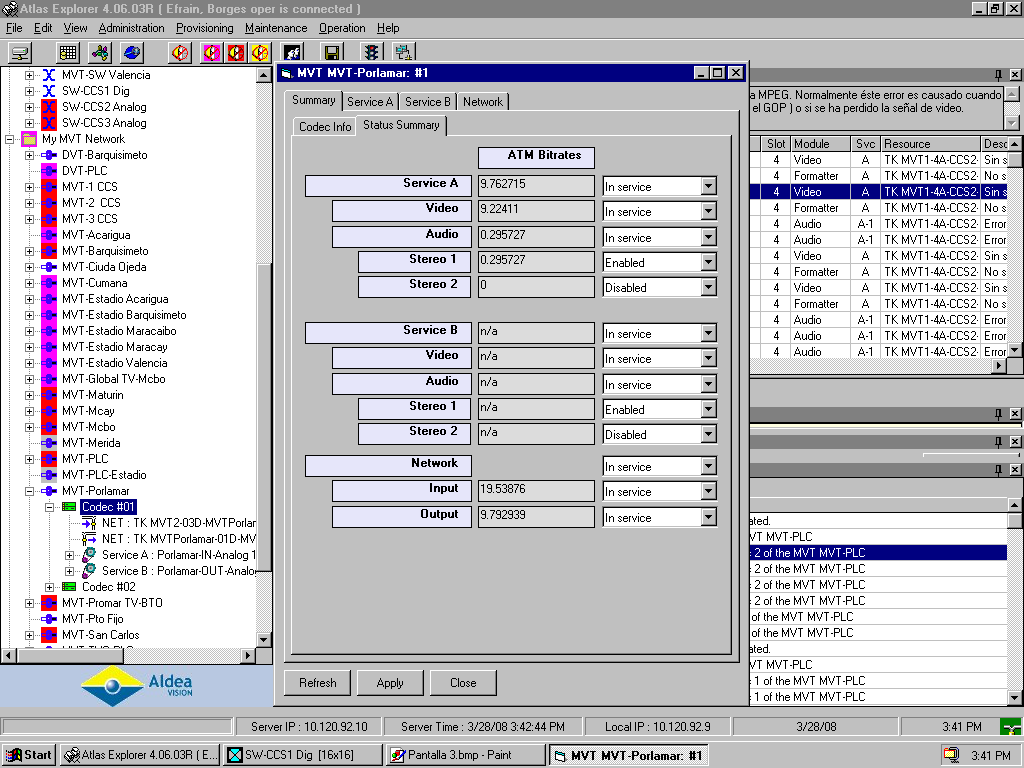The height and width of the screenshot is (768, 1024).
Task: Click the running figure toolbar icon
Action: click(x=292, y=53)
